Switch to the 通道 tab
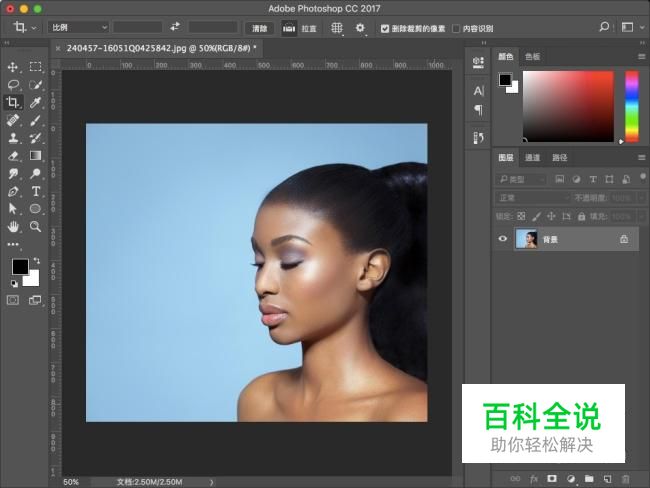The image size is (650, 488). 533,157
